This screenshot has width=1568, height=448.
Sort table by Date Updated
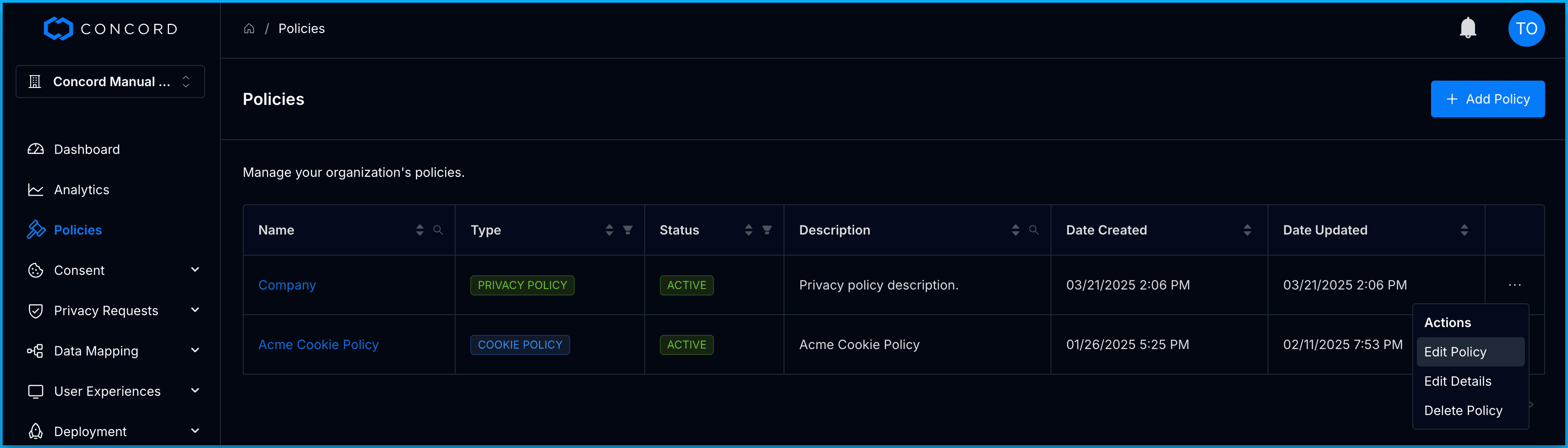pyautogui.click(x=1464, y=230)
